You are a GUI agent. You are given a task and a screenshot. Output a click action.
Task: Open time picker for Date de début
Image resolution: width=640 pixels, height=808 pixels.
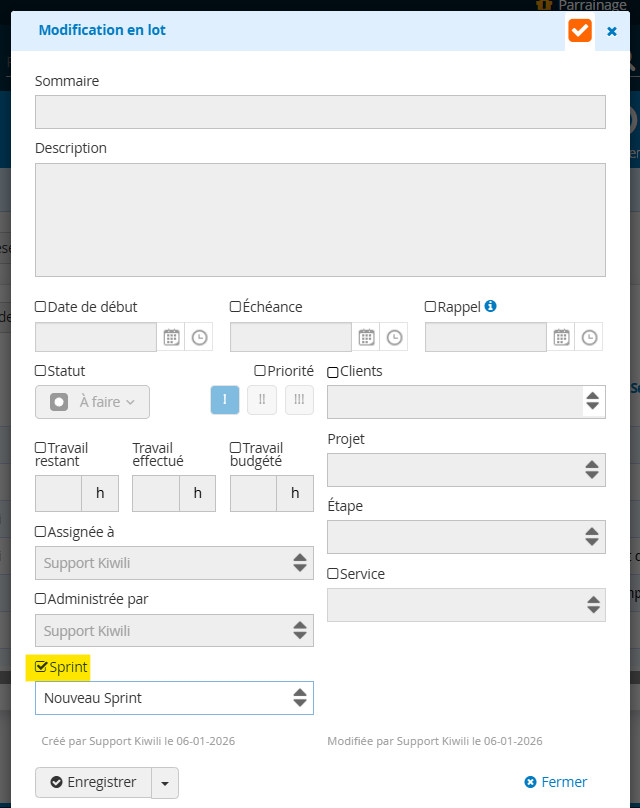click(x=199, y=337)
